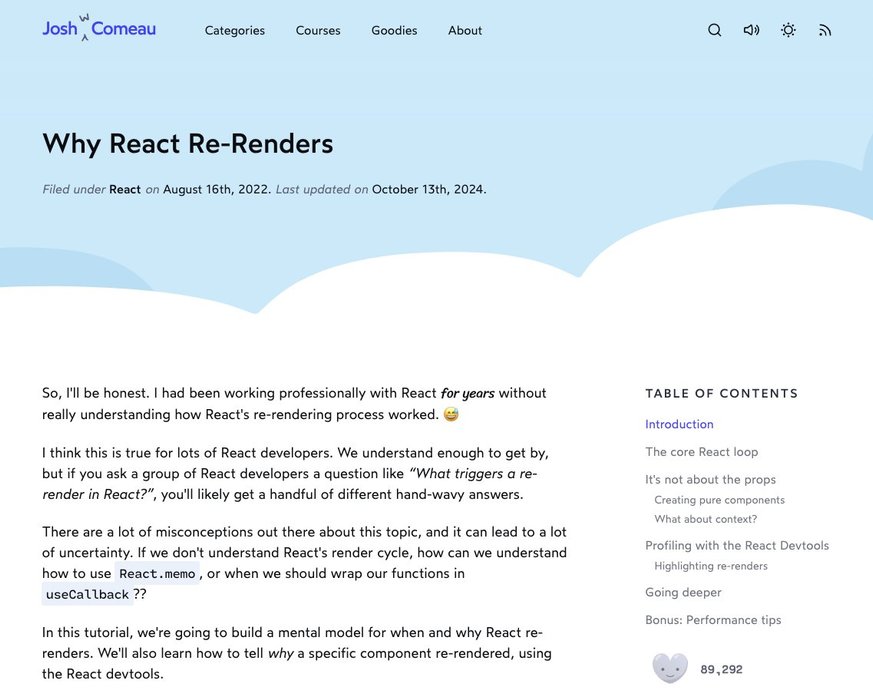Open the About page
The image size is (873, 700).
(465, 31)
